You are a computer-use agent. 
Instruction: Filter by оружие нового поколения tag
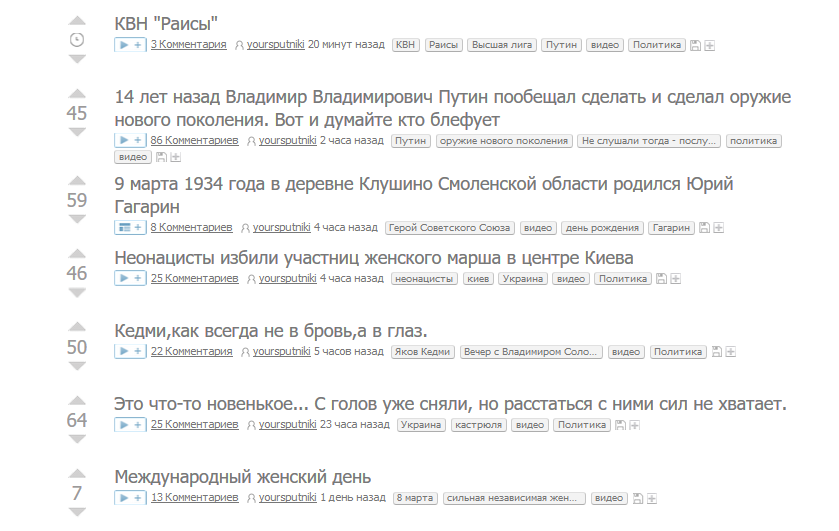pos(503,141)
